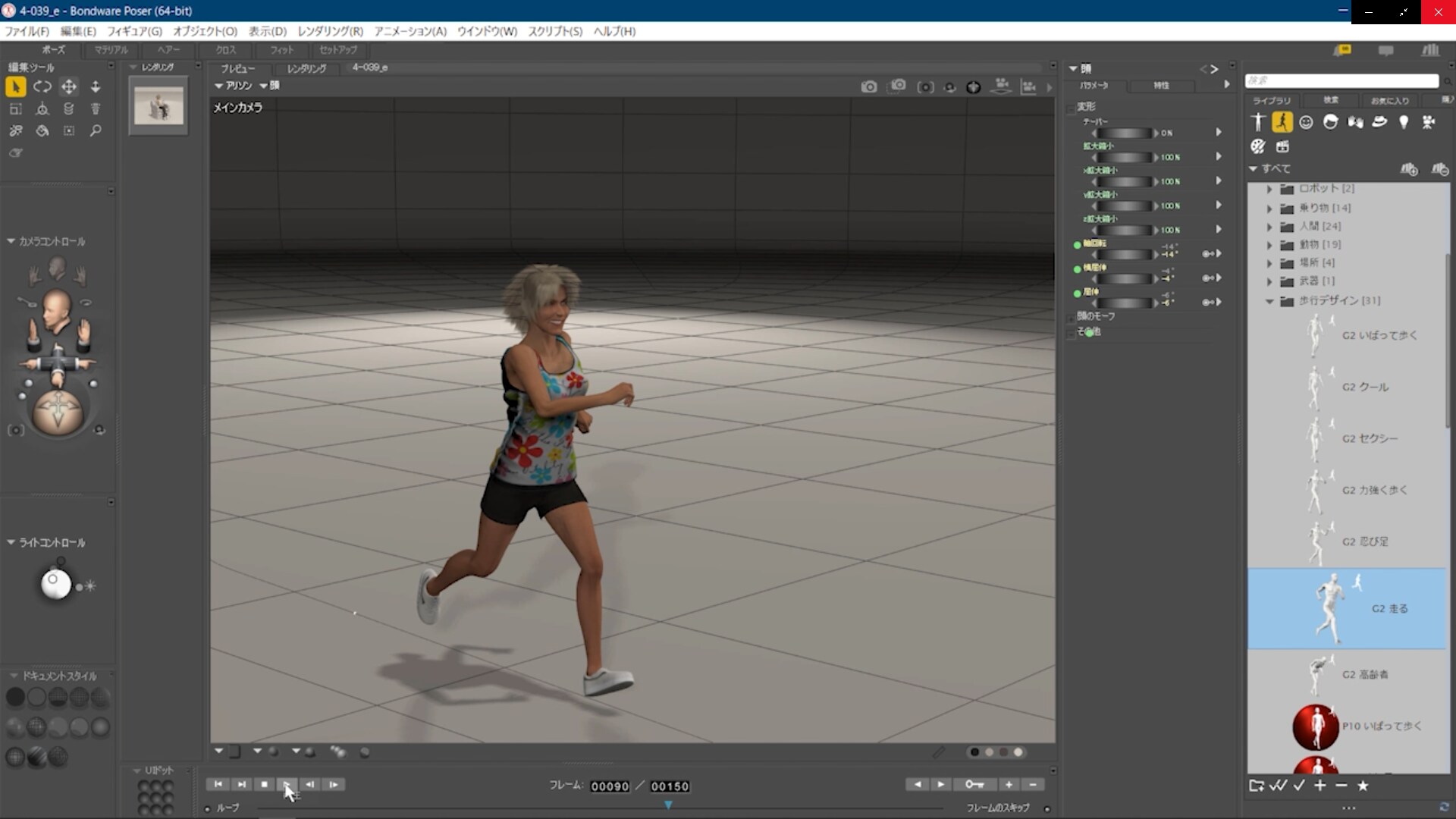1456x819 pixels.
Task: Expand the ロボット [2] folder
Action: [1269, 189]
